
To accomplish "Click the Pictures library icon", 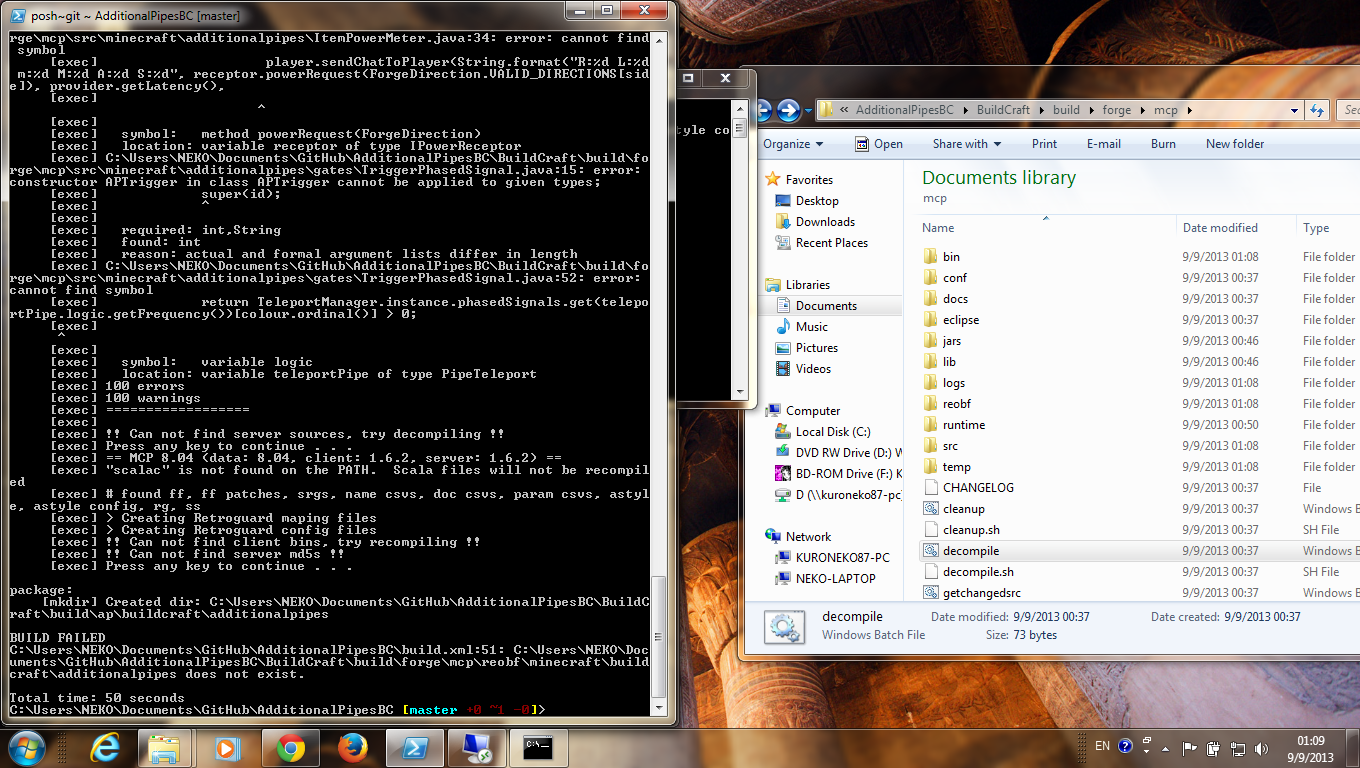I will pyautogui.click(x=784, y=348).
